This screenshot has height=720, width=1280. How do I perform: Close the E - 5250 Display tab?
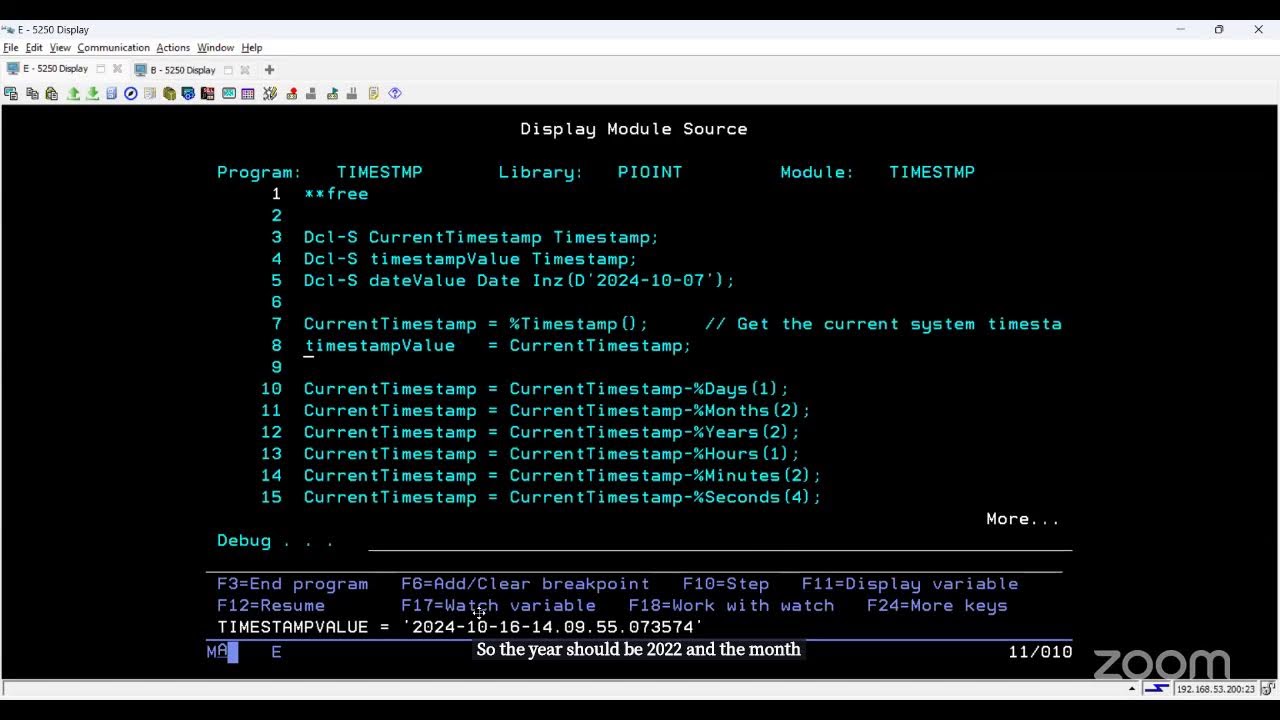pos(117,69)
